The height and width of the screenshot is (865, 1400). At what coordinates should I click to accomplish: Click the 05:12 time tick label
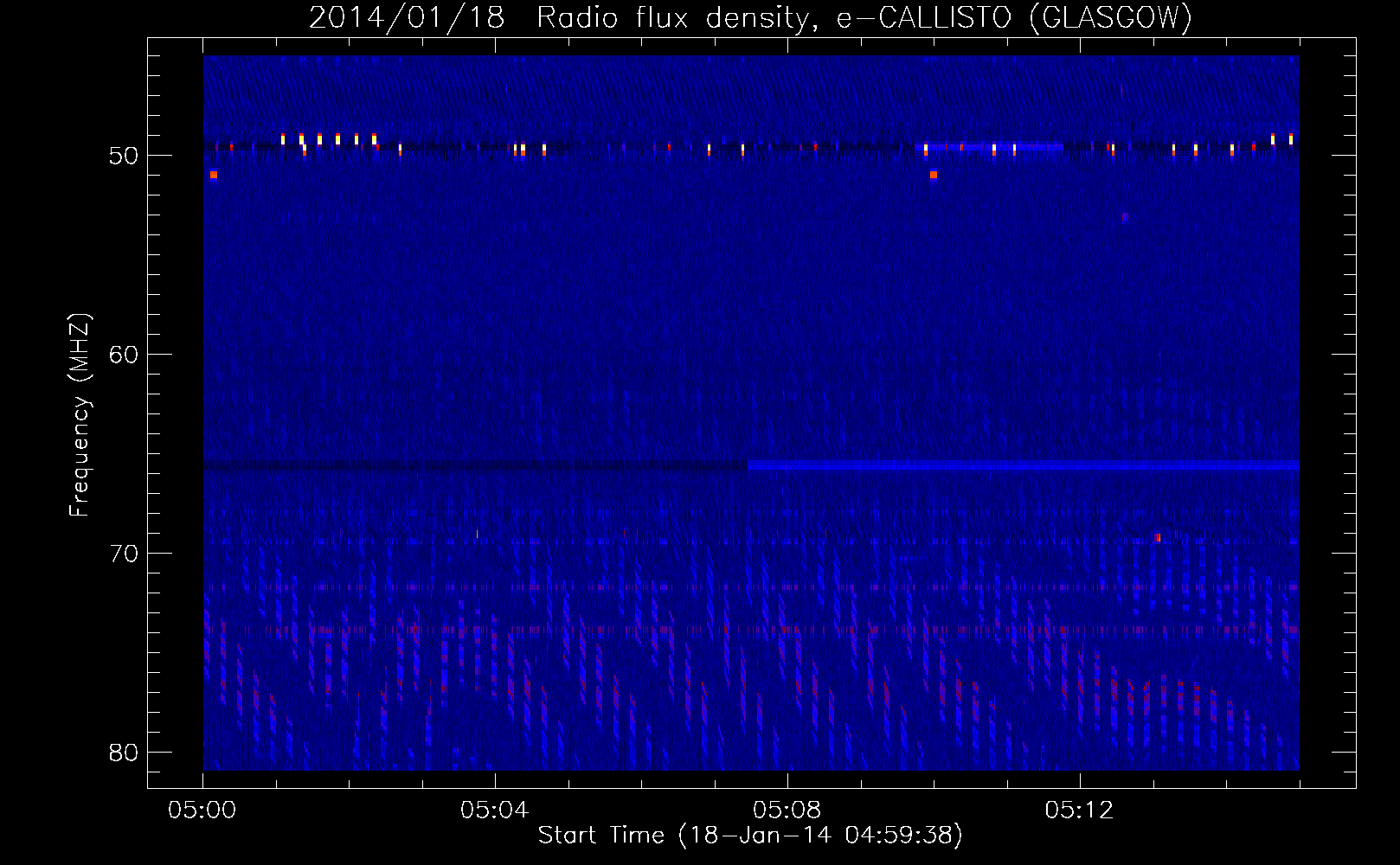click(x=1079, y=811)
